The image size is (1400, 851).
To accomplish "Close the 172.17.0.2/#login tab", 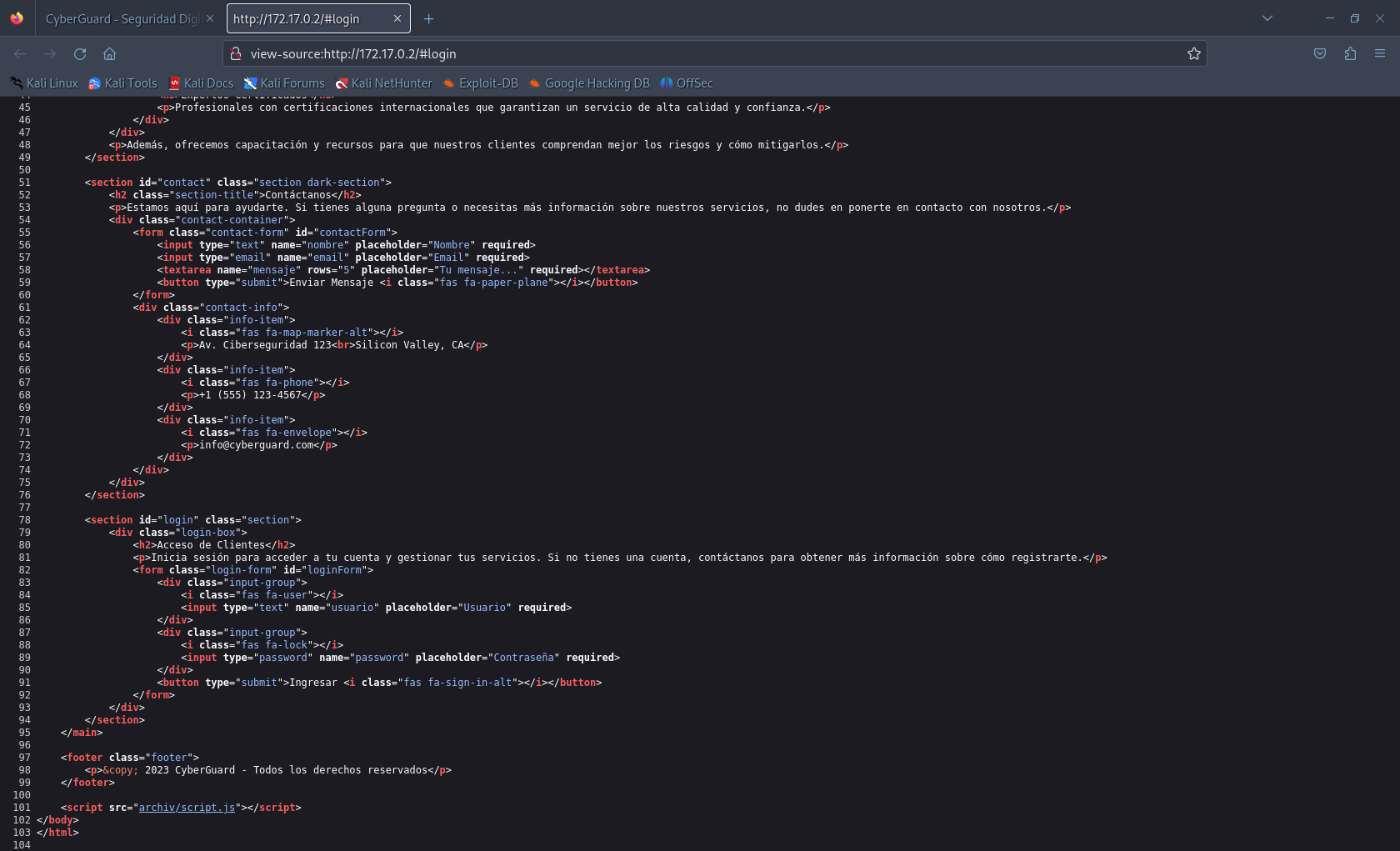I will click(x=397, y=18).
